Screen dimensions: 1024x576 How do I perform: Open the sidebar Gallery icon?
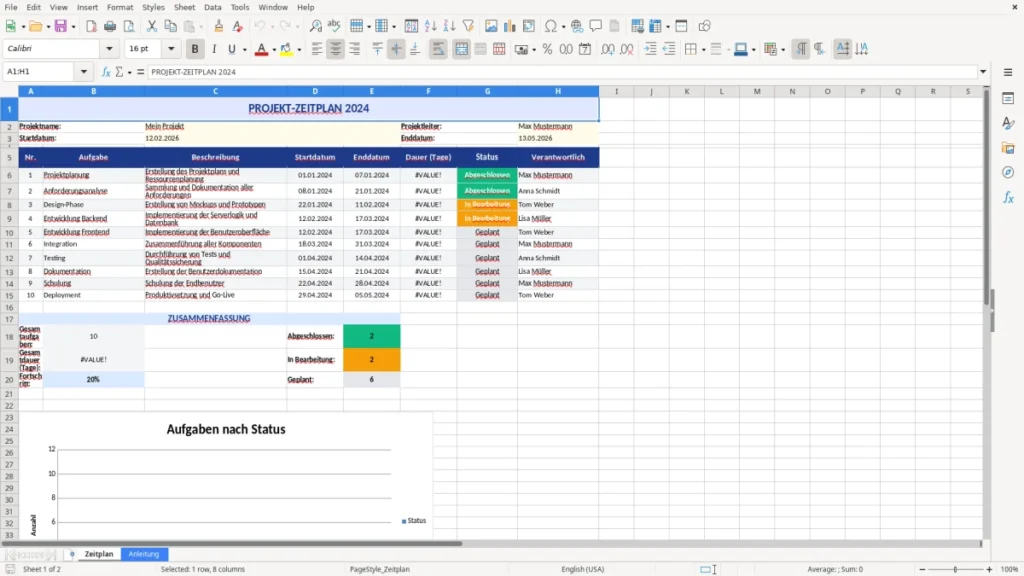click(x=1008, y=148)
